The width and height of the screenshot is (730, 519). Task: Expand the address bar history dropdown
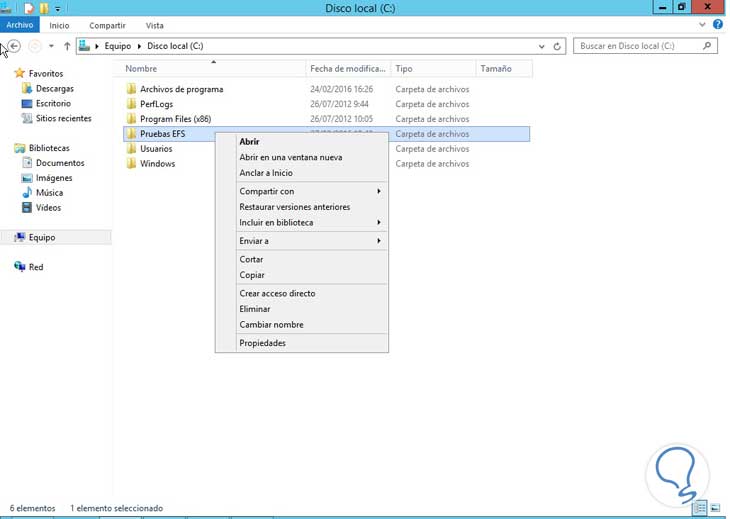coord(541,46)
